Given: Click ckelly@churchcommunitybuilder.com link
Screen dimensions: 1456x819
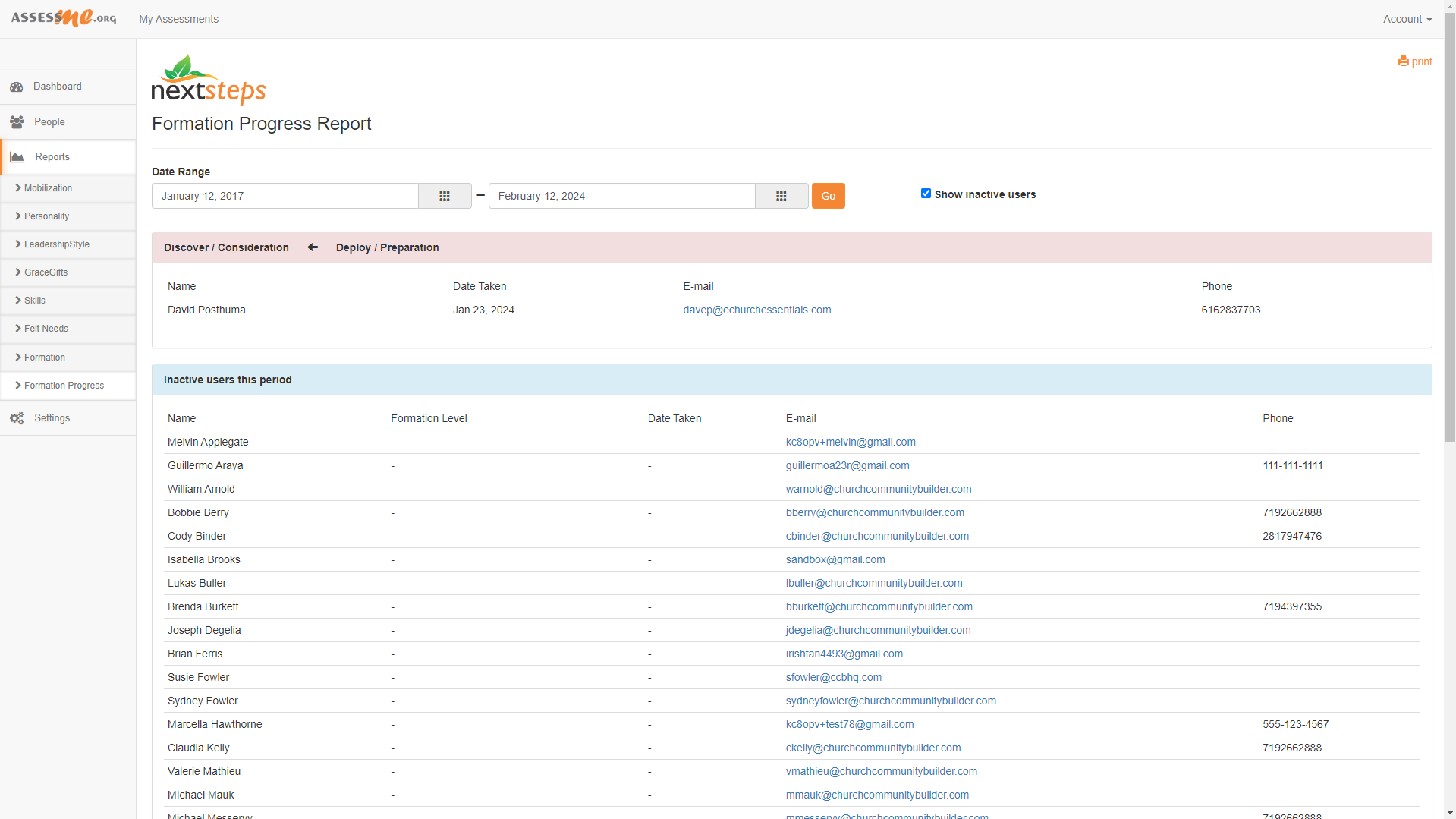Looking at the screenshot, I should (x=873, y=748).
